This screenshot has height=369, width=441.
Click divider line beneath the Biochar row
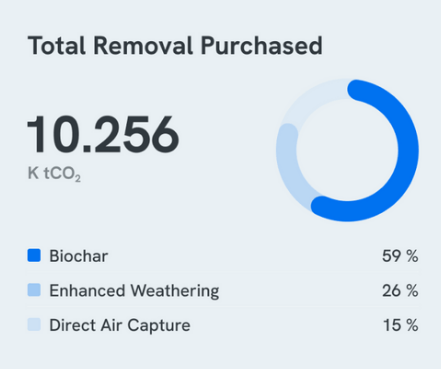(x=223, y=272)
